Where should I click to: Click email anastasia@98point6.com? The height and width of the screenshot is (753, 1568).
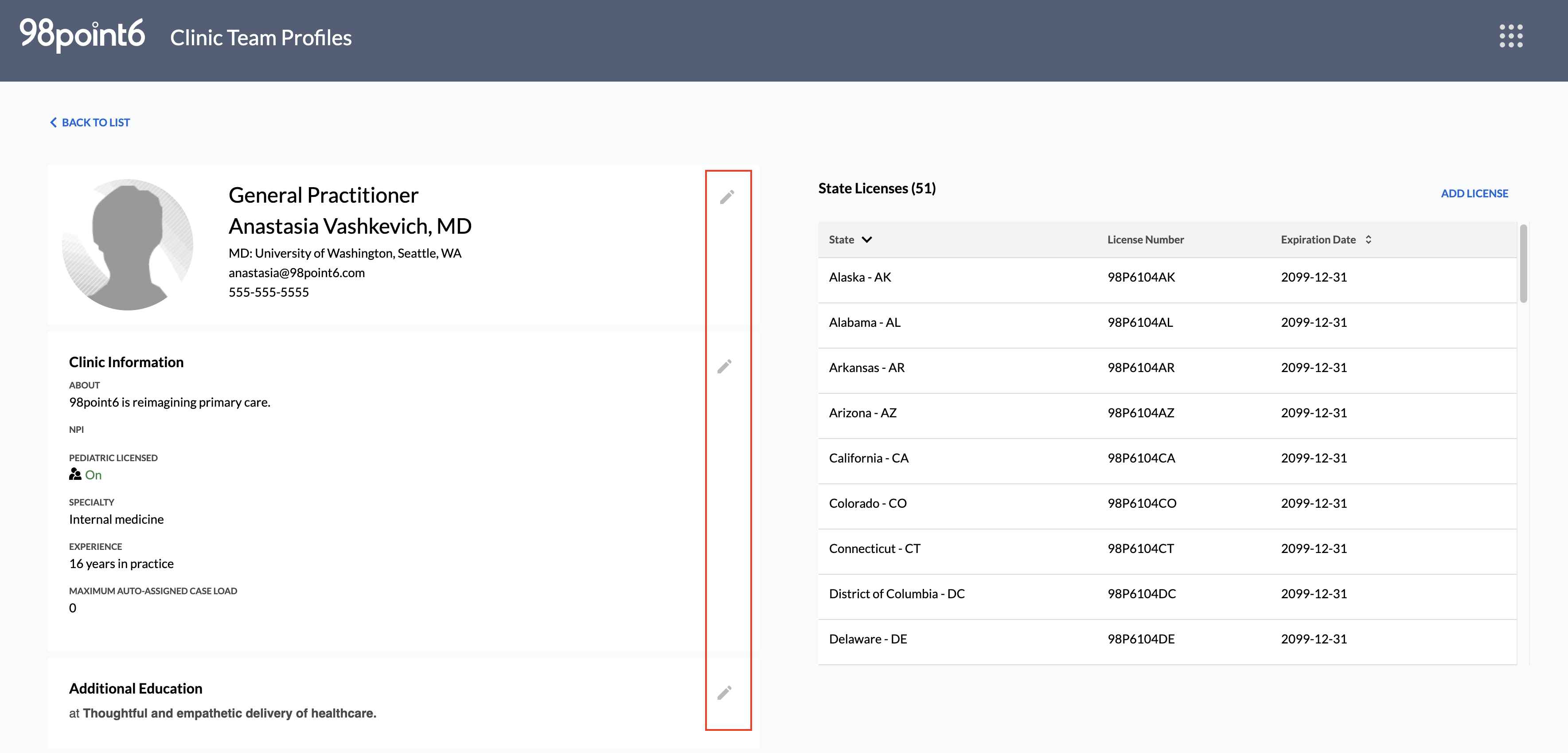tap(296, 272)
